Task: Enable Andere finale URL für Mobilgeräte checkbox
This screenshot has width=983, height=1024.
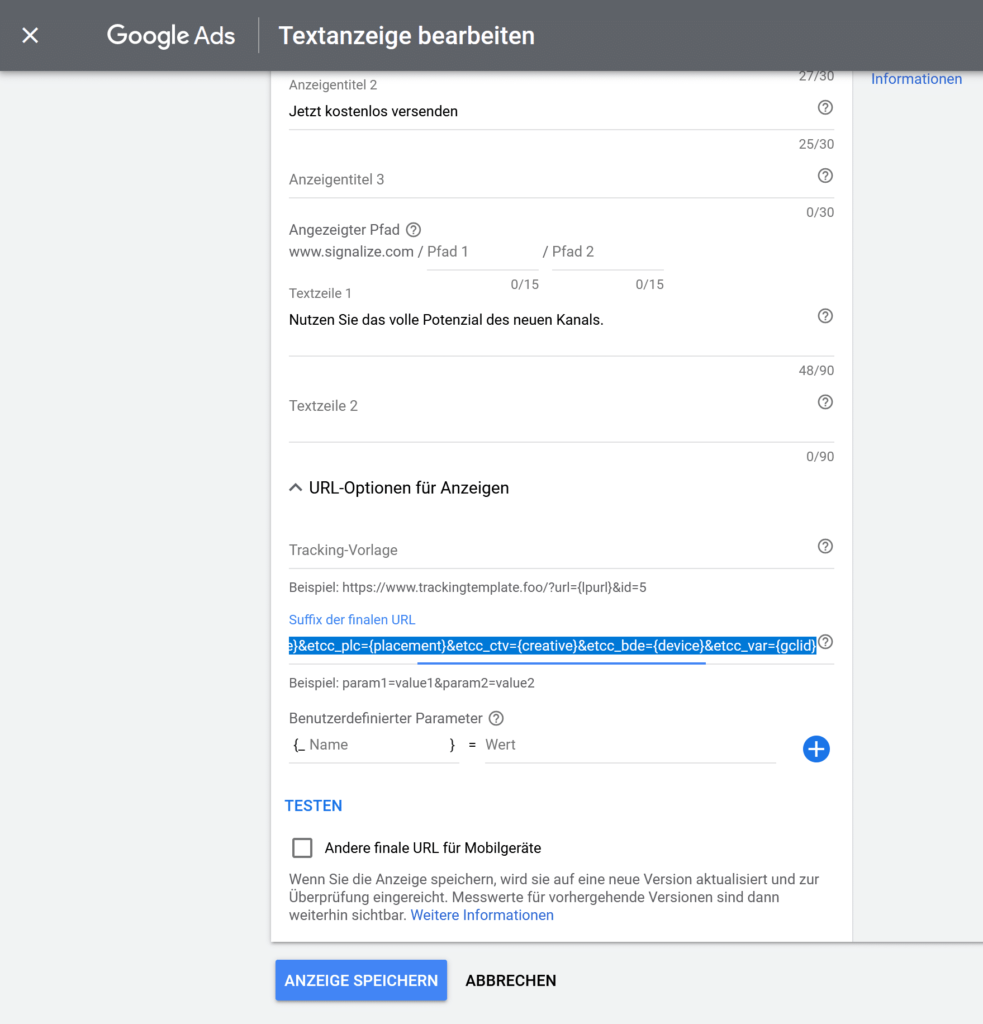Action: click(x=302, y=848)
